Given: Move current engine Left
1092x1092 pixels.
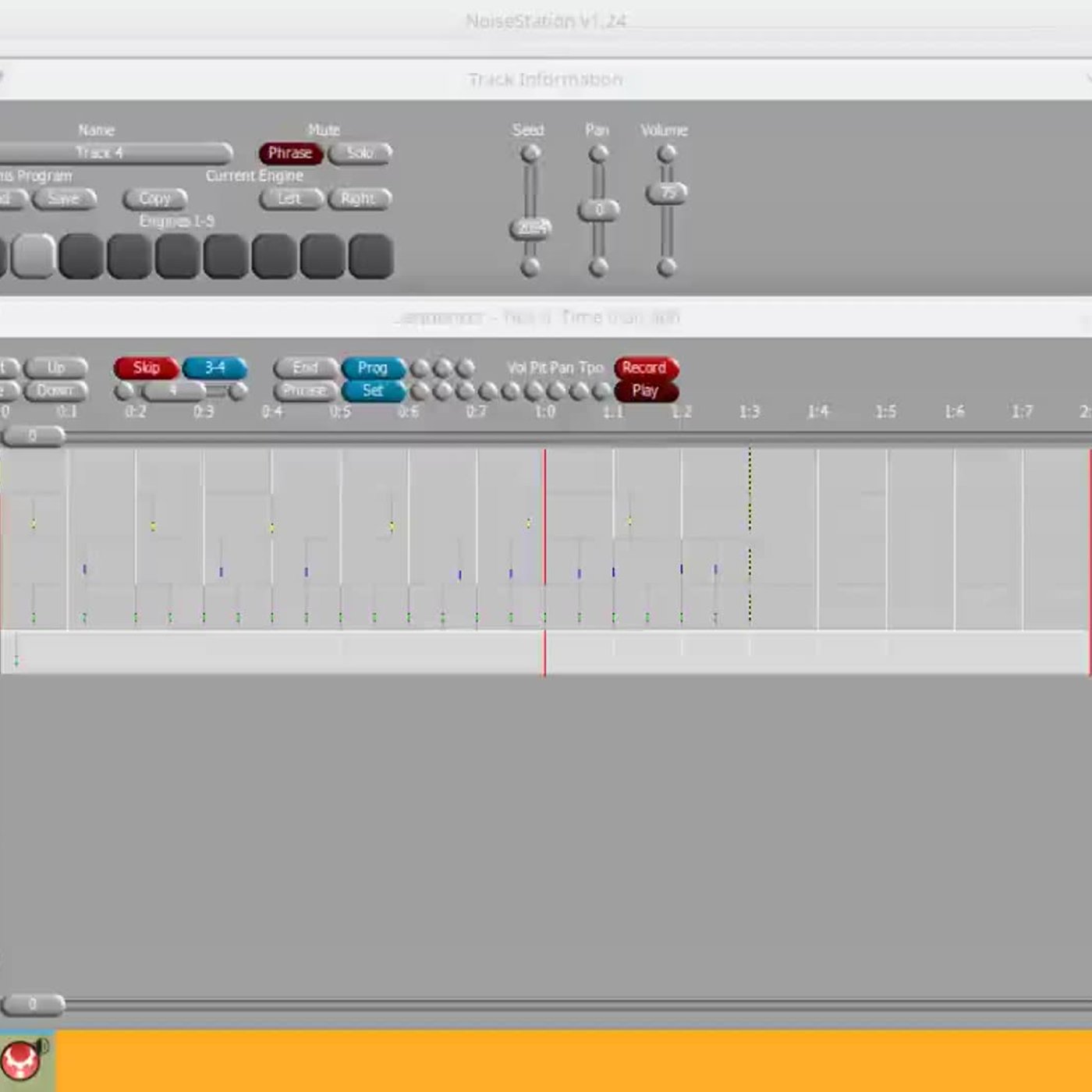Looking at the screenshot, I should click(291, 199).
